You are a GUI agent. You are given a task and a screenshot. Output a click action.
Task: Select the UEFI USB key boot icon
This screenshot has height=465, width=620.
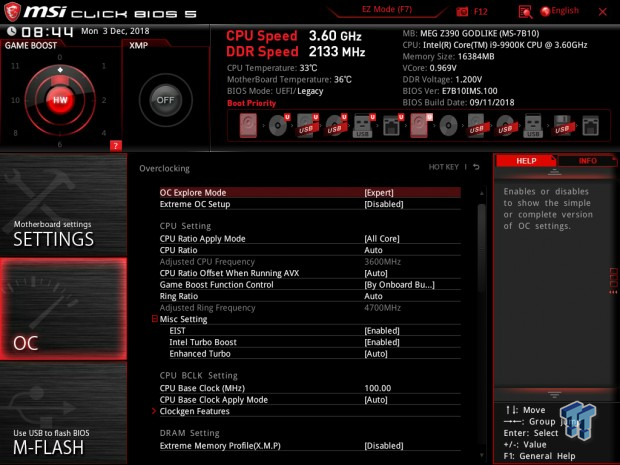tap(363, 126)
